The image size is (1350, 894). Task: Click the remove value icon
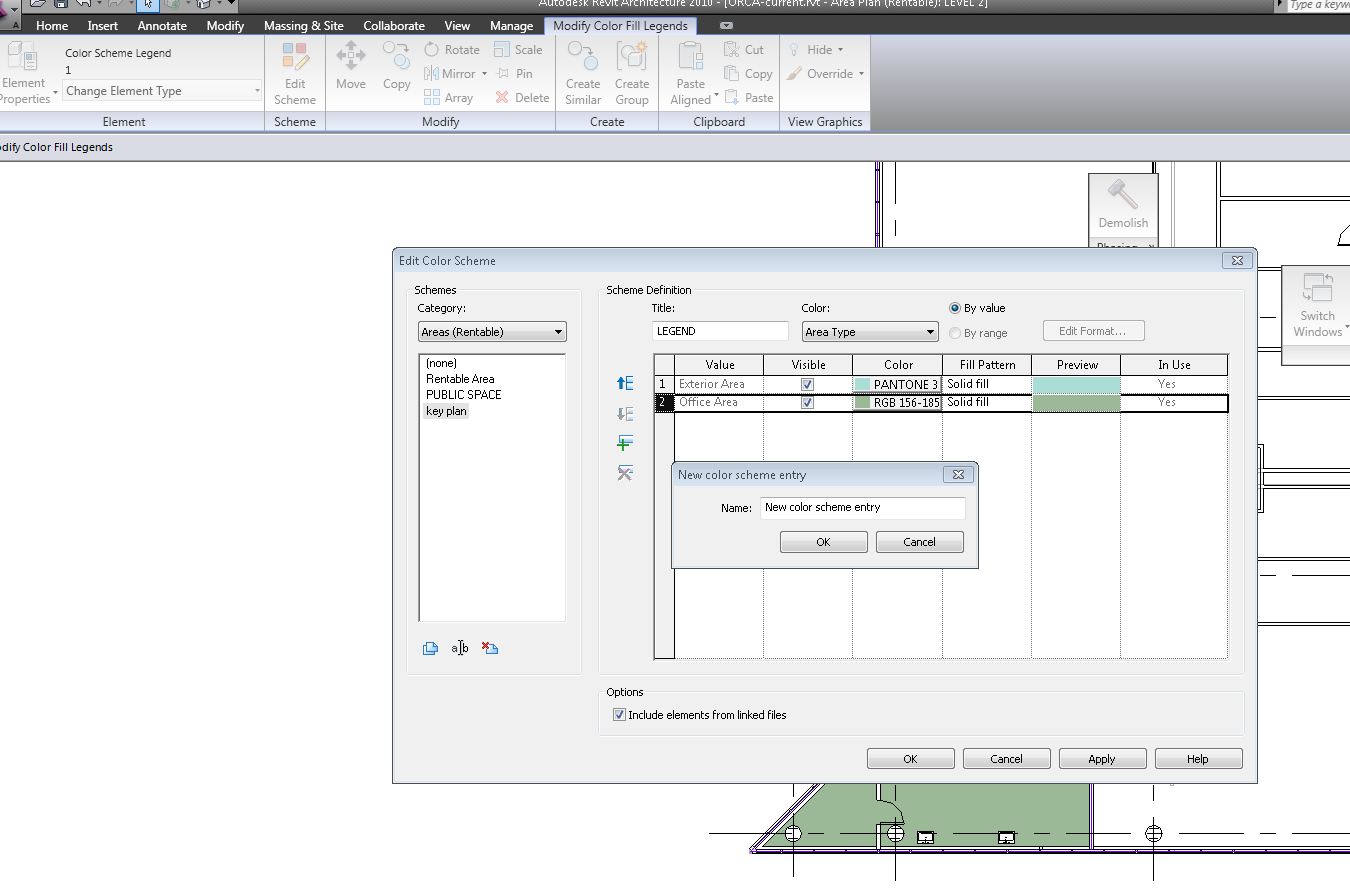(x=625, y=473)
